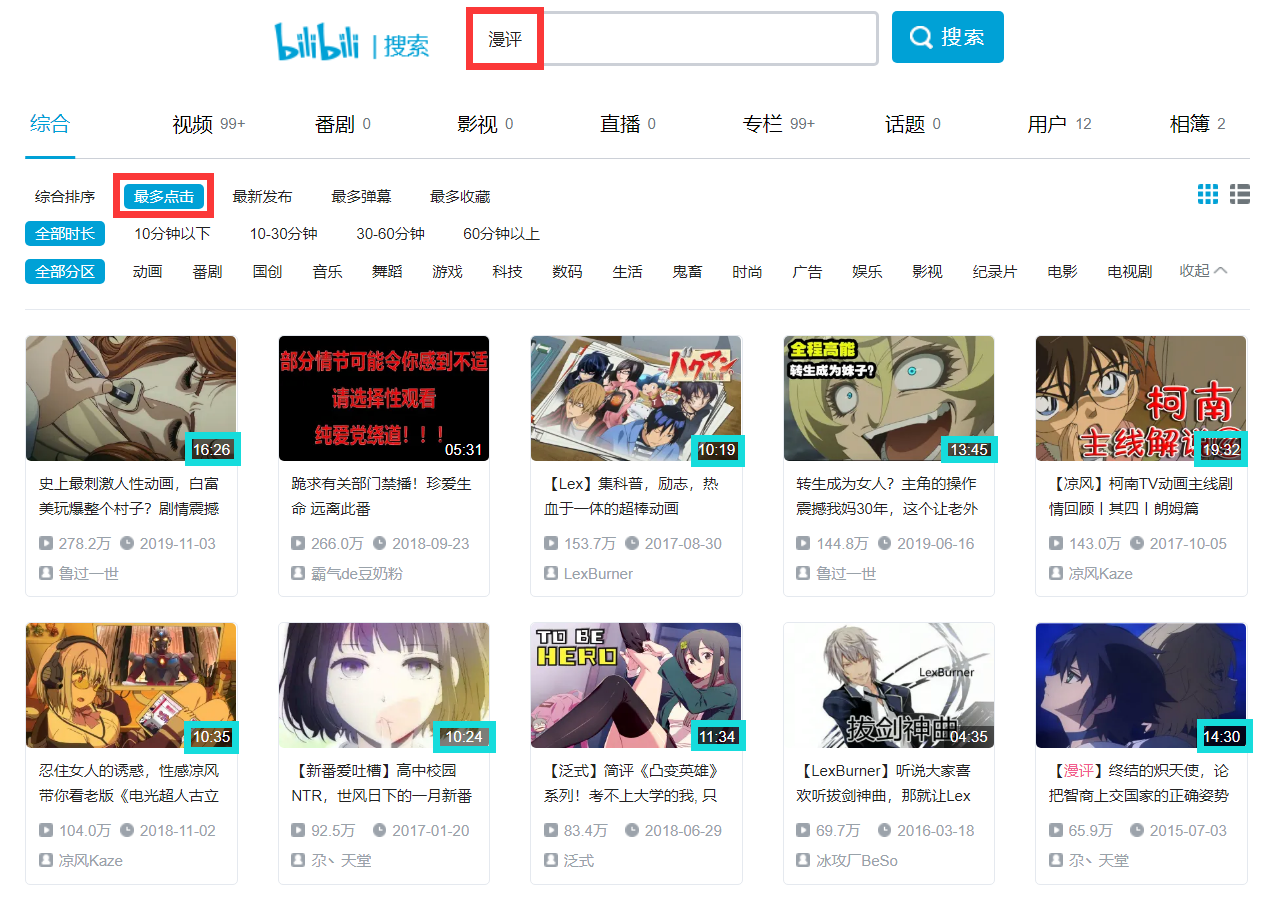Click the uploader icon next to LexBurner
Viewport: 1263px width, 900px height.
pyautogui.click(x=551, y=573)
